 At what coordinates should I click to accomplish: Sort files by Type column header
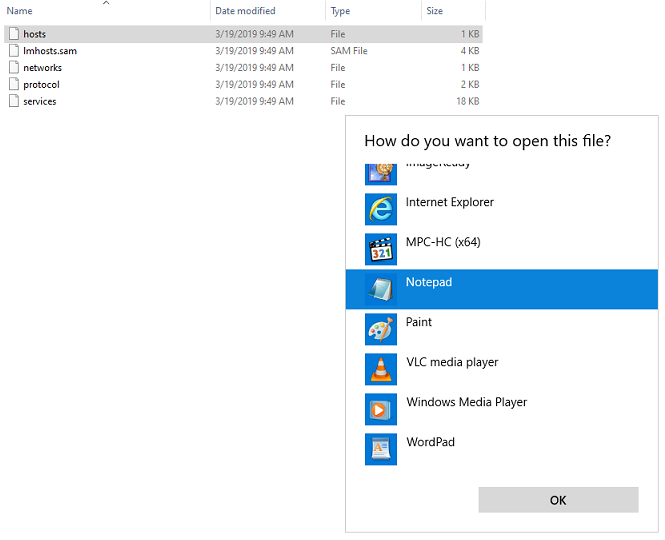tap(341, 11)
